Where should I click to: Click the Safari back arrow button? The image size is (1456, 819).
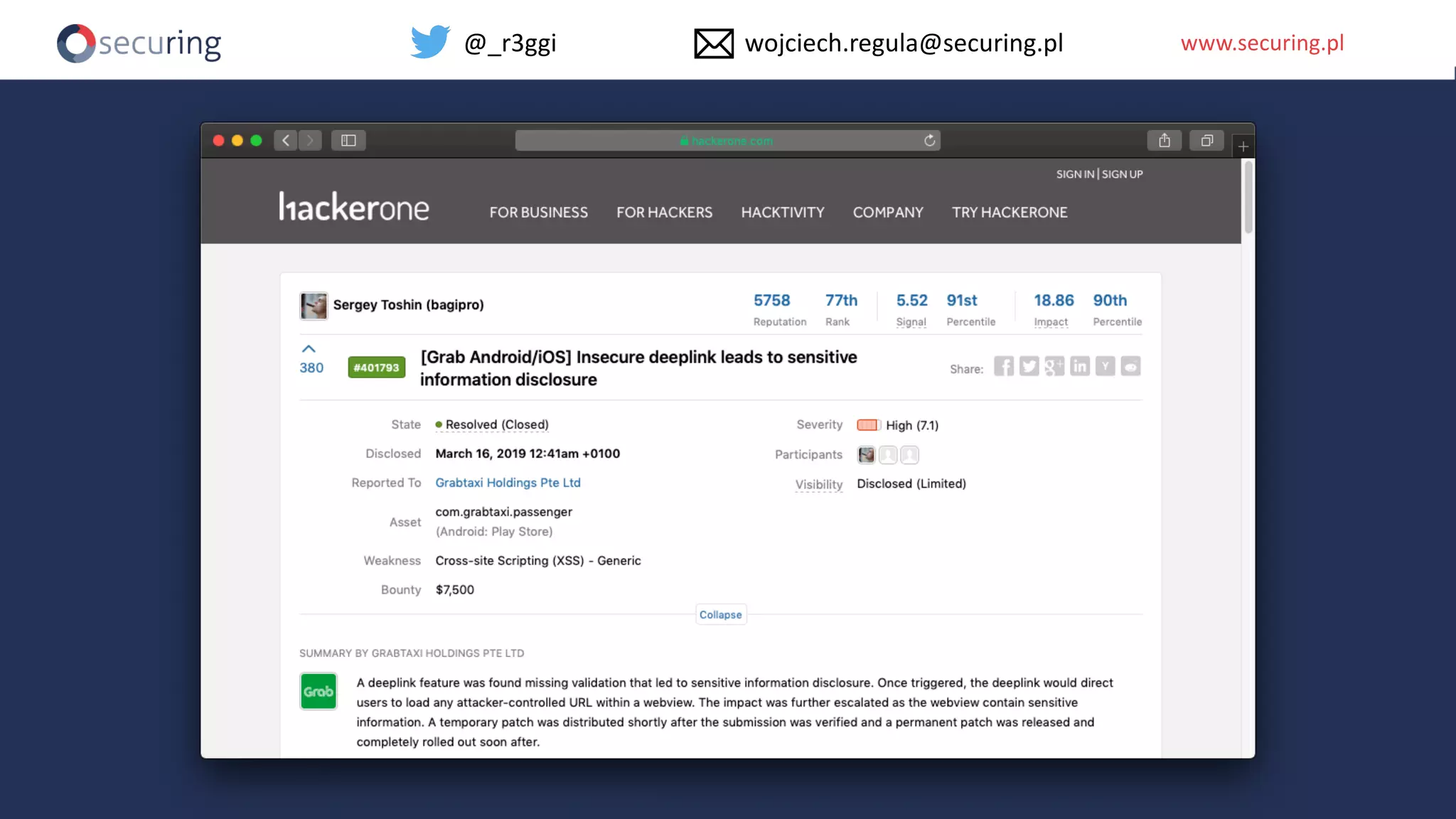(x=286, y=140)
